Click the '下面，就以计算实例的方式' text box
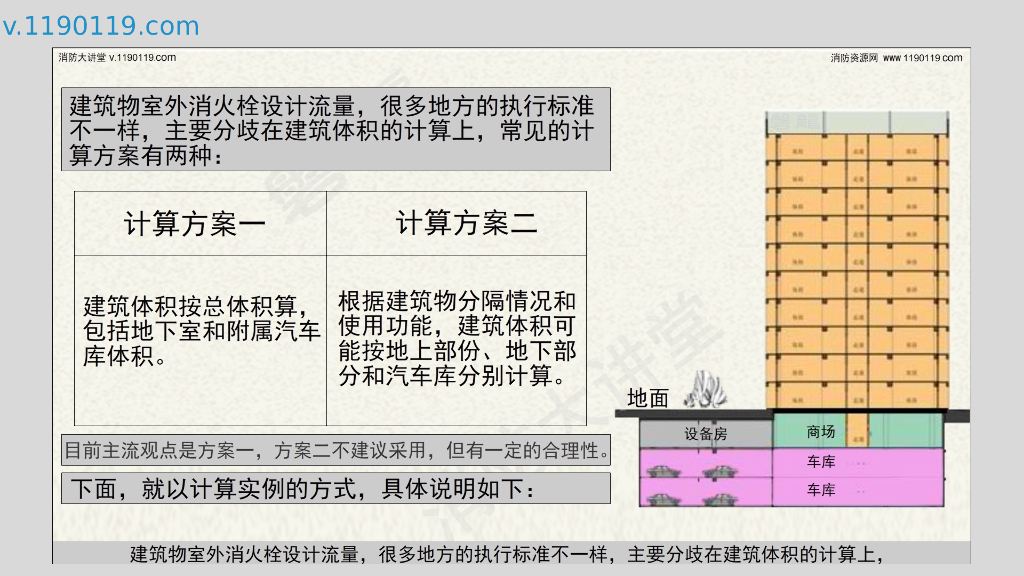 coord(336,488)
